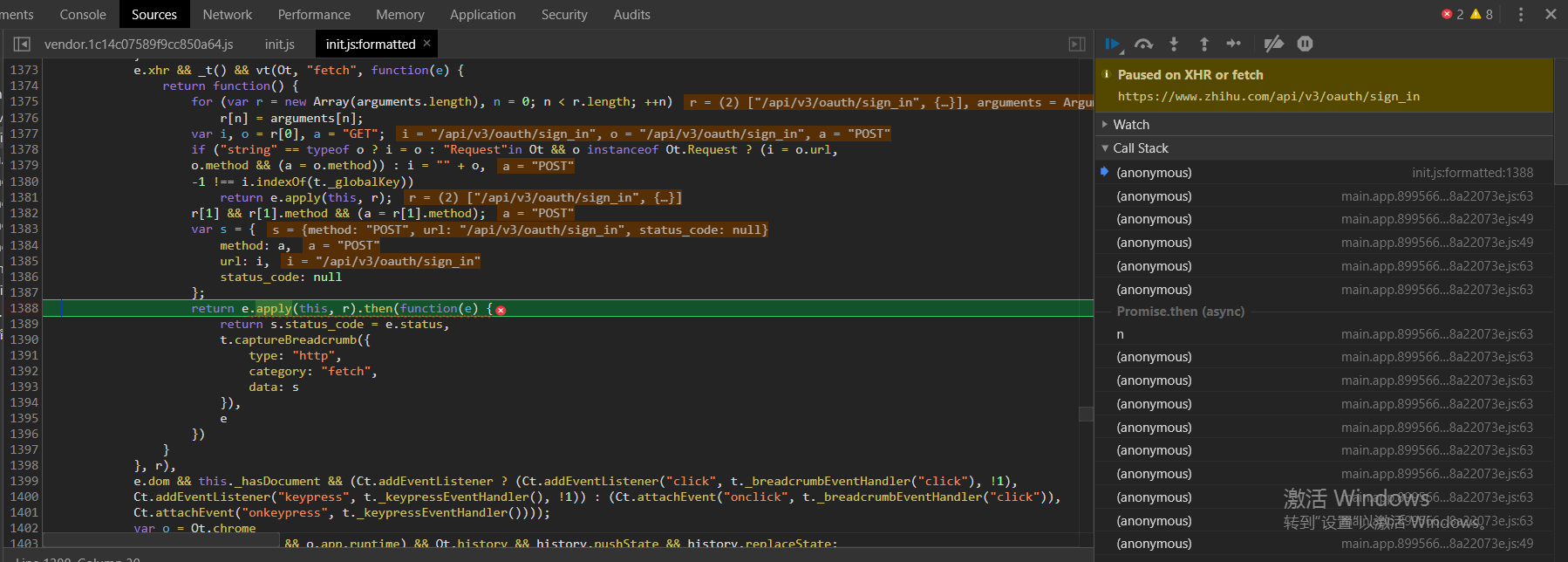Click line number 1388 in gutter
The height and width of the screenshot is (562, 1568).
[24, 308]
